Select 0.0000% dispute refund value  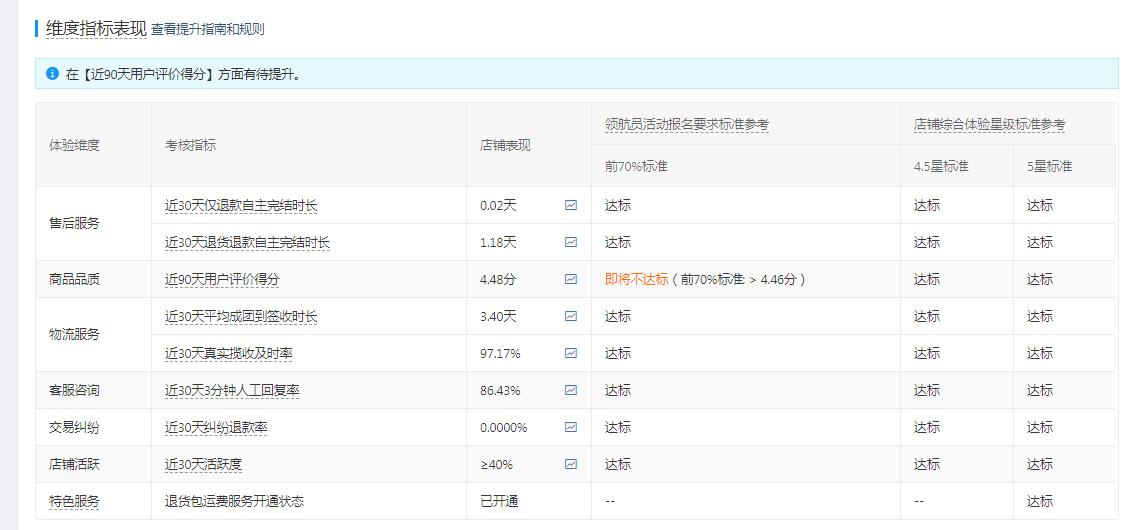(504, 427)
